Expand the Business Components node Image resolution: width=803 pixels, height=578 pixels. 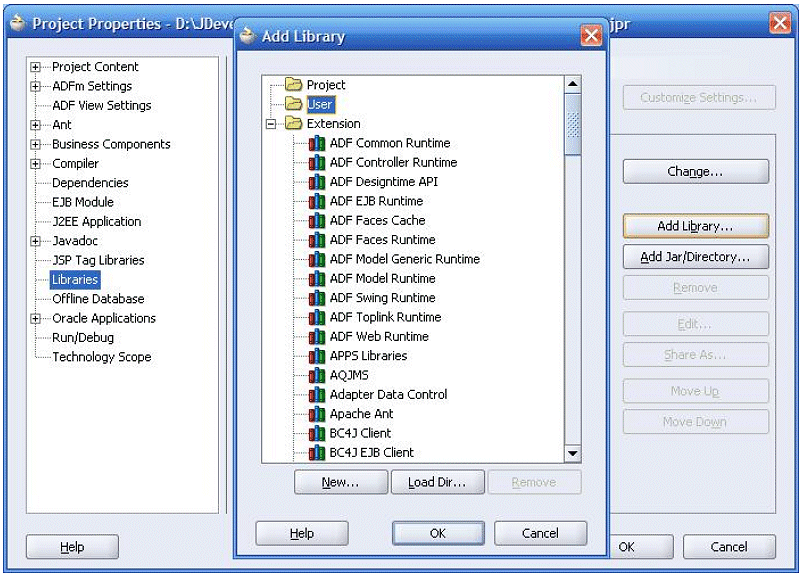pyautogui.click(x=35, y=144)
